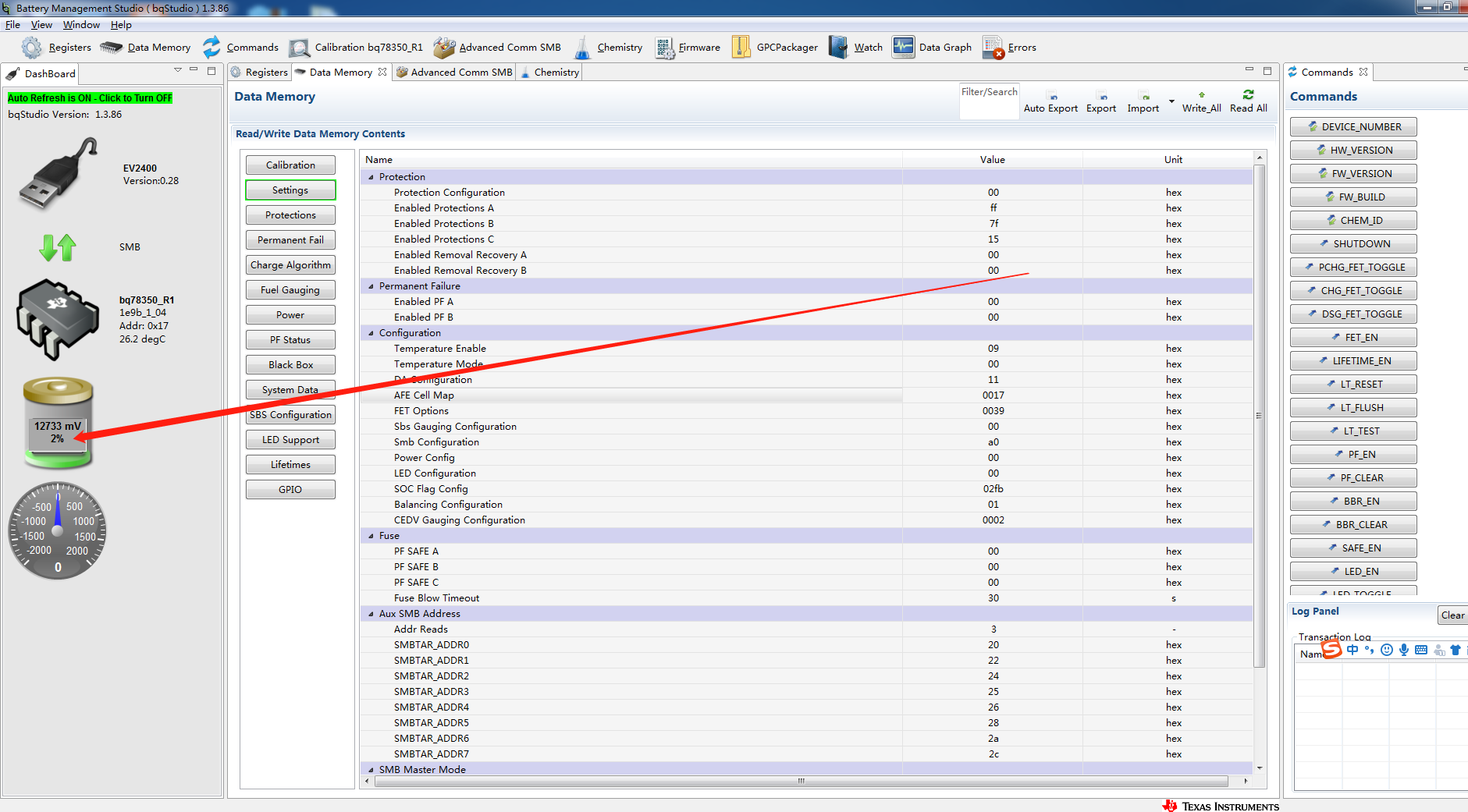Collapse the Protection group
Image resolution: width=1468 pixels, height=812 pixels.
(371, 177)
